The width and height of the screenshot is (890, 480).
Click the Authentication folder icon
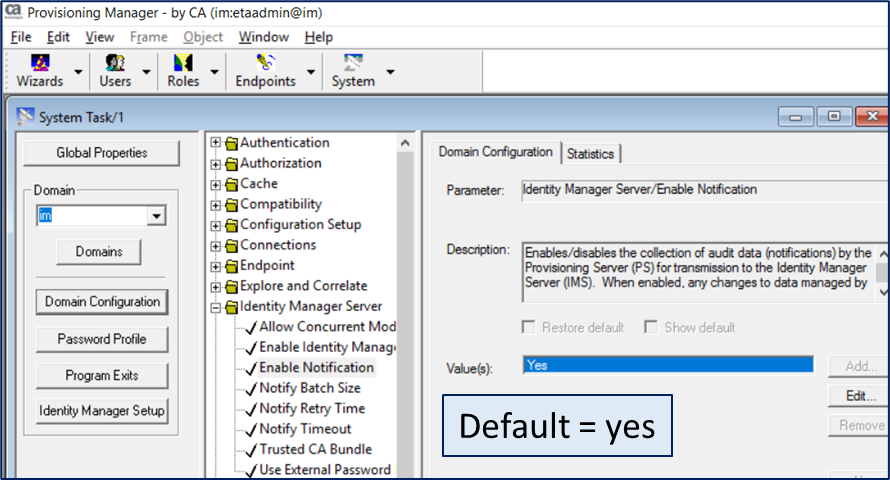pyautogui.click(x=232, y=143)
